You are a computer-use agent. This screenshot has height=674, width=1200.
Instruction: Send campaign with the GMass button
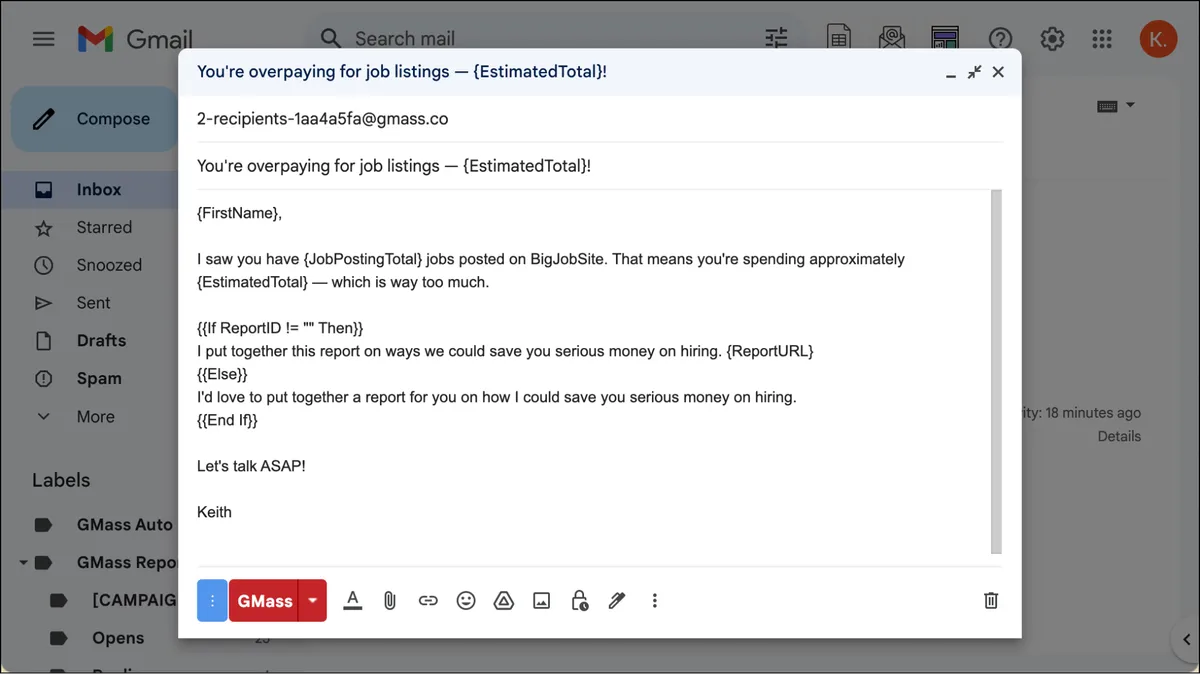pyautogui.click(x=264, y=601)
